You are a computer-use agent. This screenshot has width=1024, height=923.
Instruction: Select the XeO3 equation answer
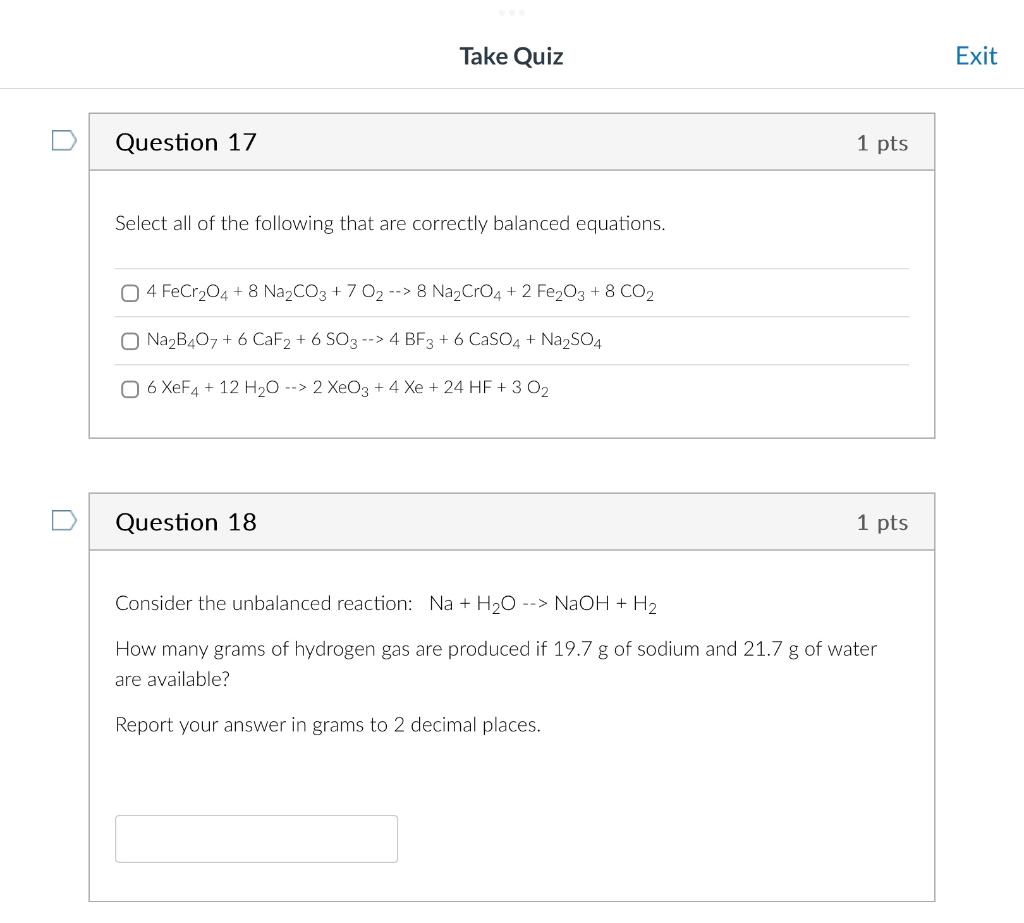130,389
